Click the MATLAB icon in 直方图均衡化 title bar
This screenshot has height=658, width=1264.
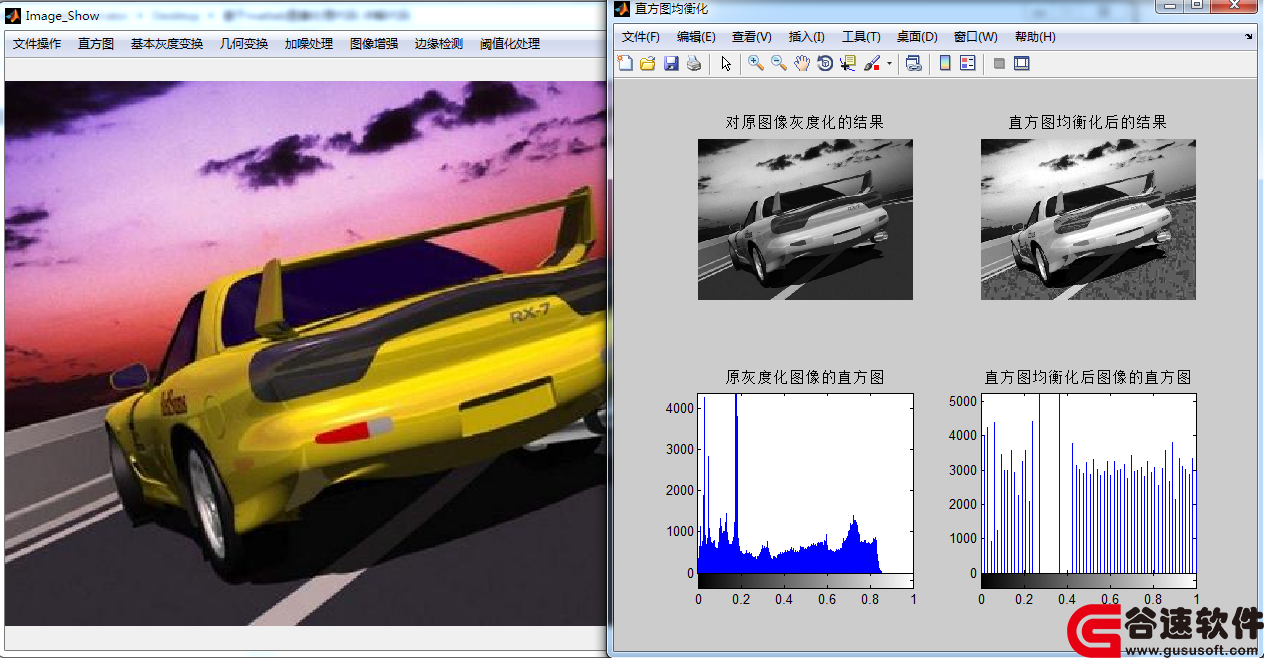[622, 8]
